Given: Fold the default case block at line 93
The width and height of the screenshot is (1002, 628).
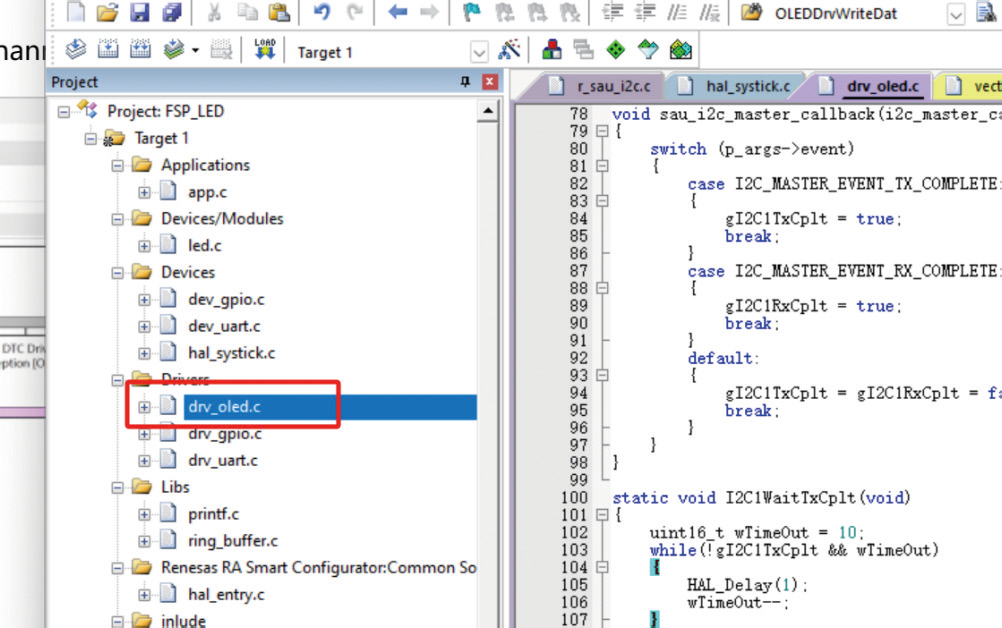Looking at the screenshot, I should click(x=602, y=375).
